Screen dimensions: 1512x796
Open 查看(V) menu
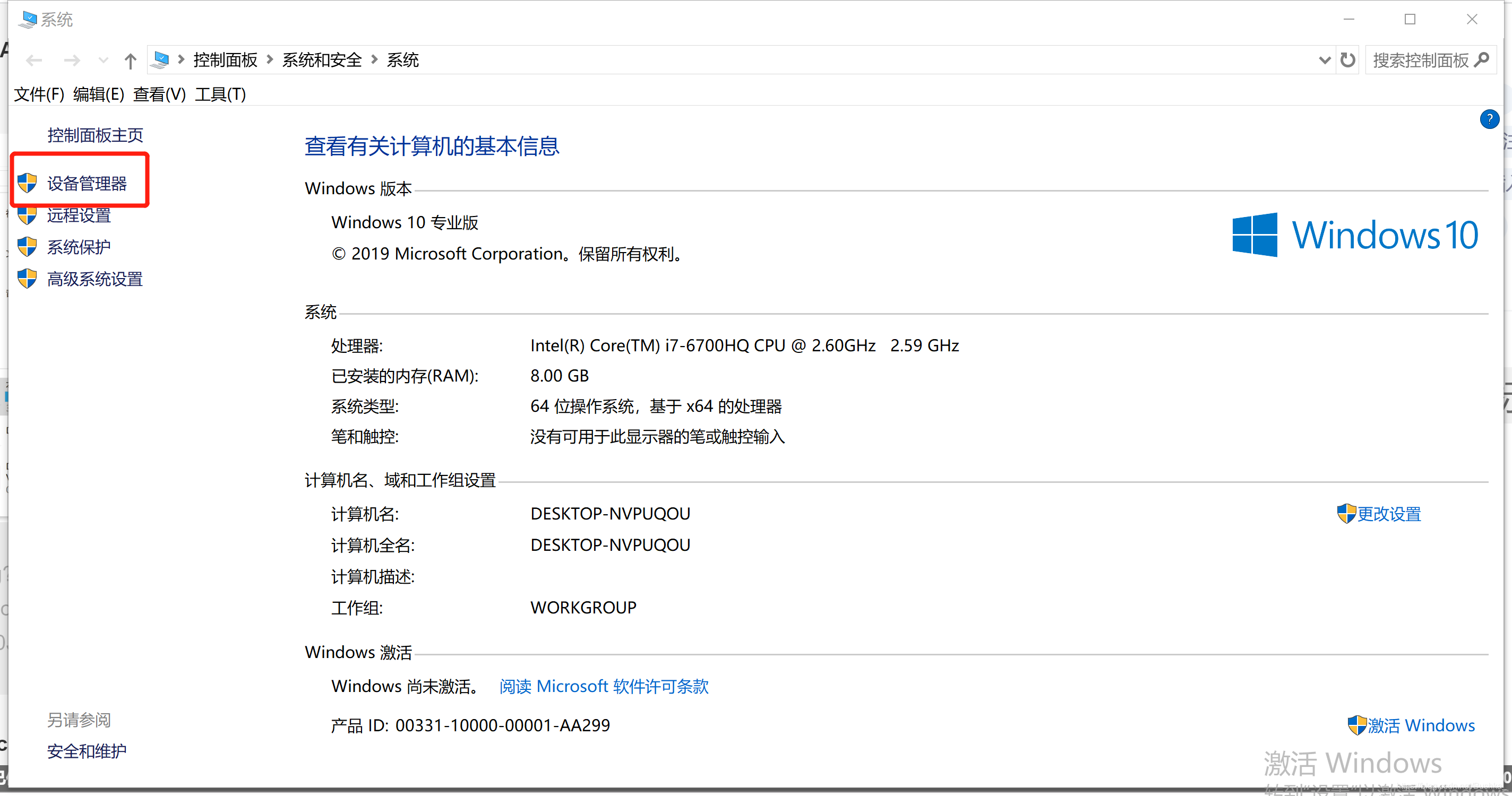point(159,94)
